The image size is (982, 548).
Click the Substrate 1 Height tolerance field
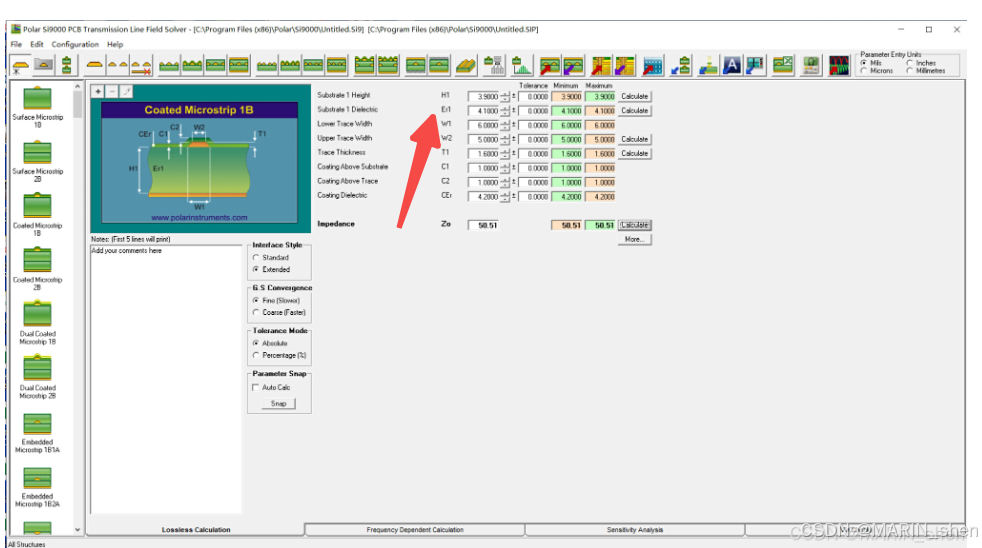(534, 96)
